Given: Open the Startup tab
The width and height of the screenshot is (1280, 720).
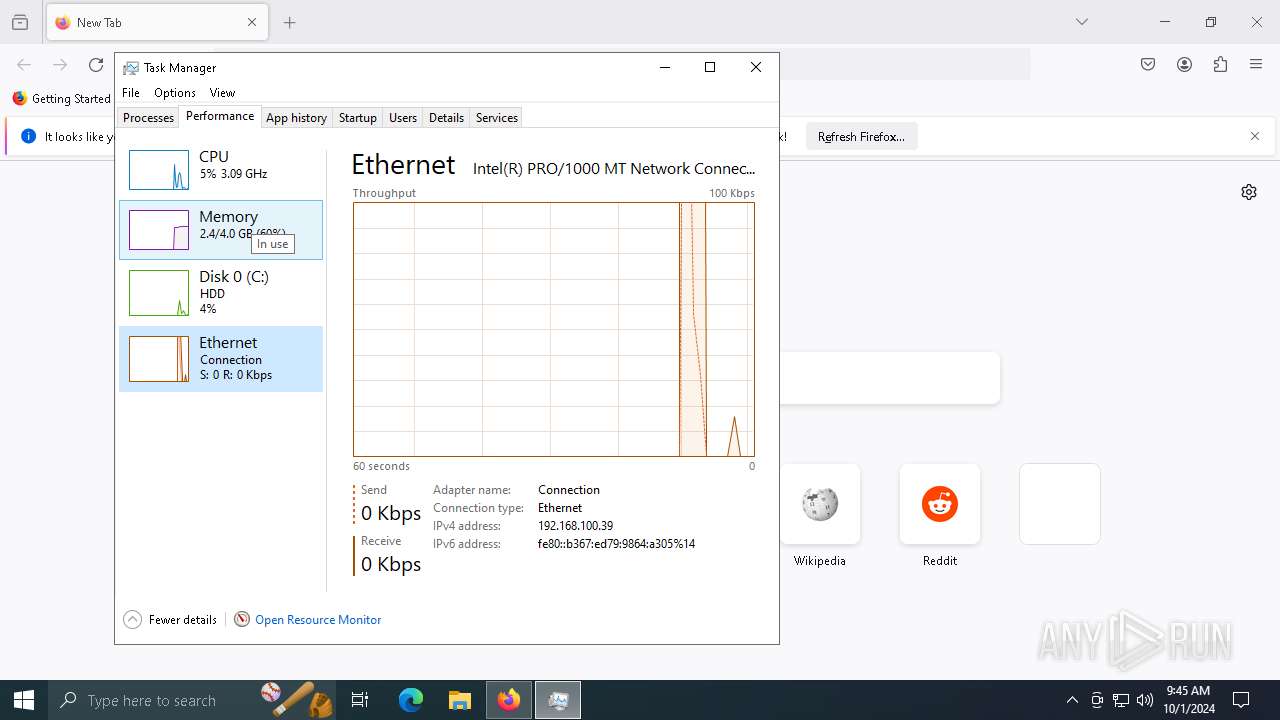Looking at the screenshot, I should [x=357, y=117].
